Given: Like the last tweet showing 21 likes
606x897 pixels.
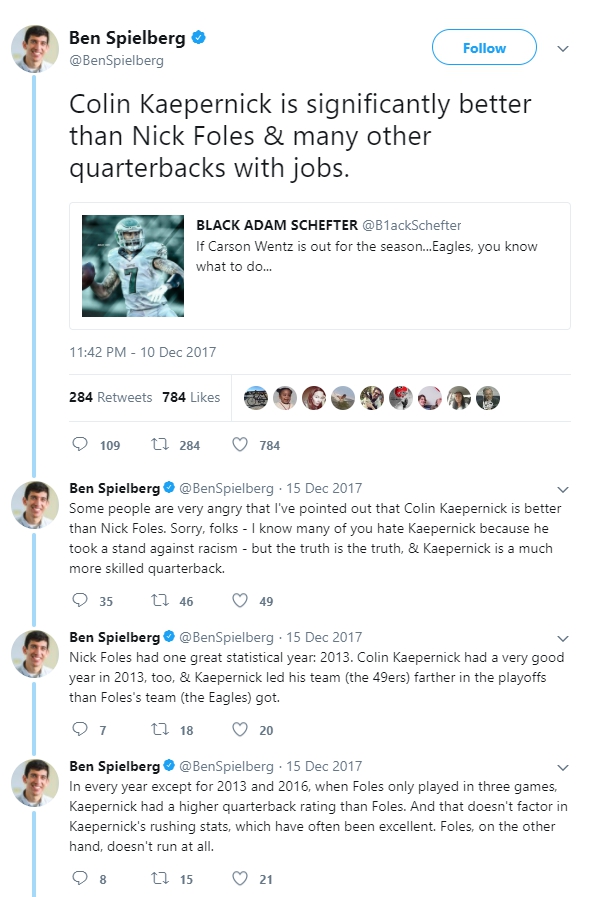Looking at the screenshot, I should [x=240, y=878].
